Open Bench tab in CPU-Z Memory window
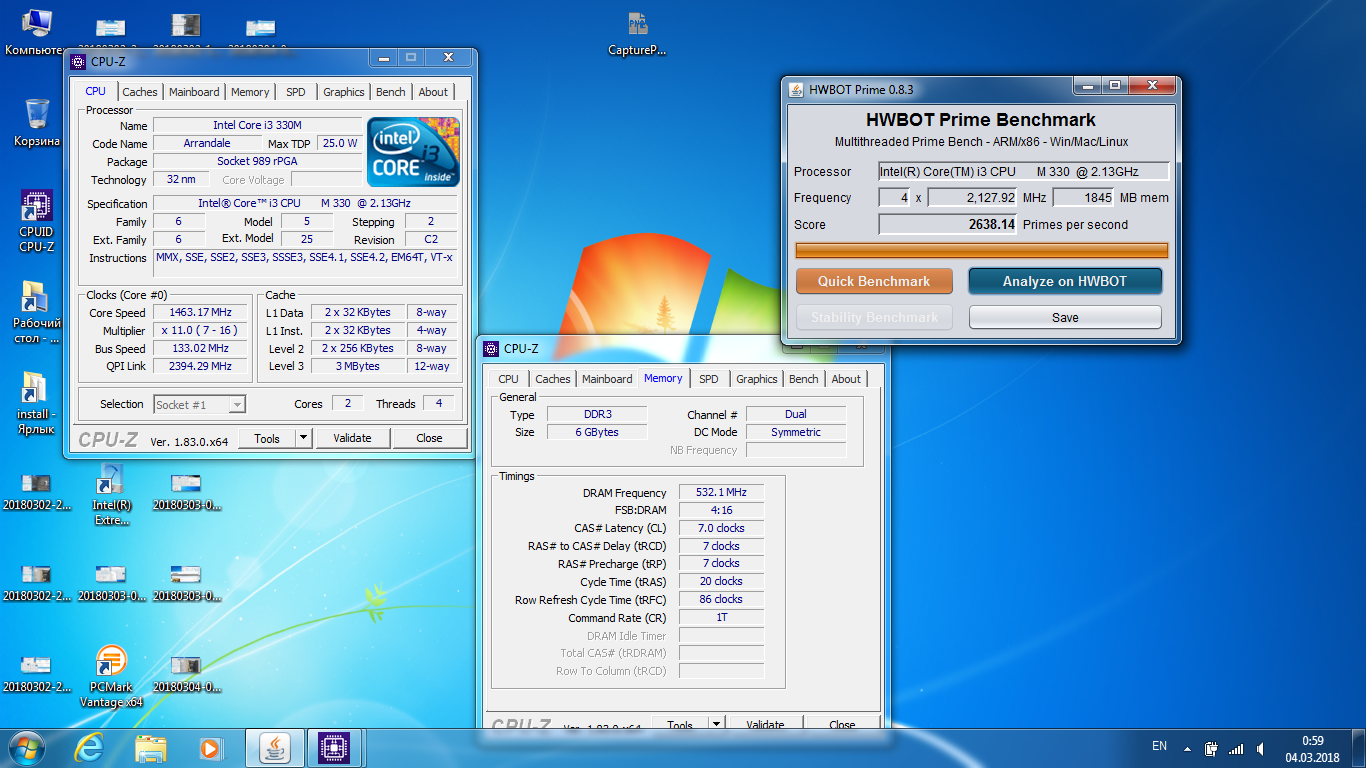Viewport: 1366px width, 768px height. 804,379
